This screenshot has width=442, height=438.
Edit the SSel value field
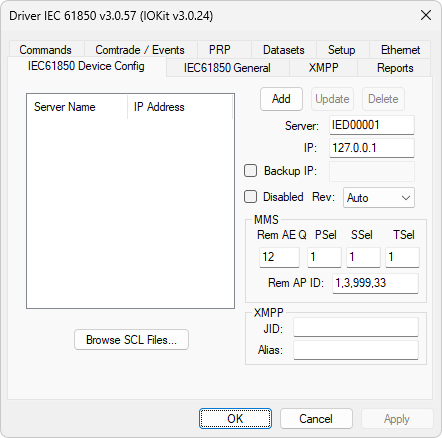[x=363, y=257]
